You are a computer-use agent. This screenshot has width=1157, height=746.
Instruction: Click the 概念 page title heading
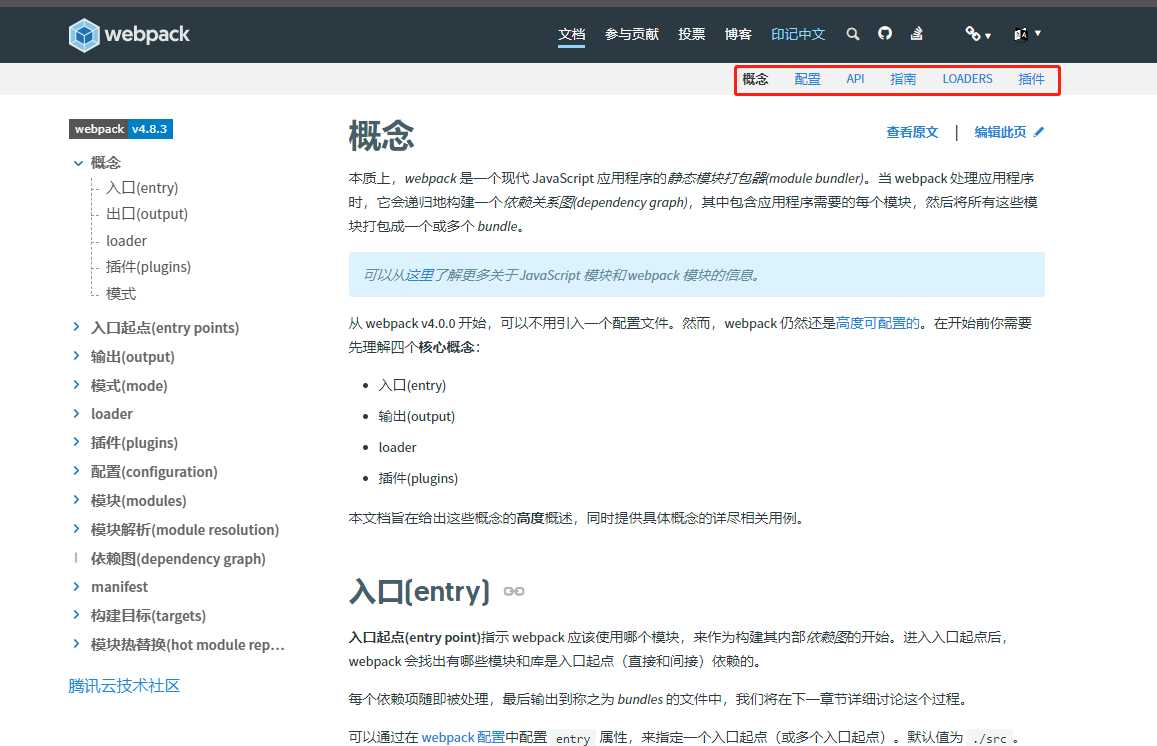(381, 136)
